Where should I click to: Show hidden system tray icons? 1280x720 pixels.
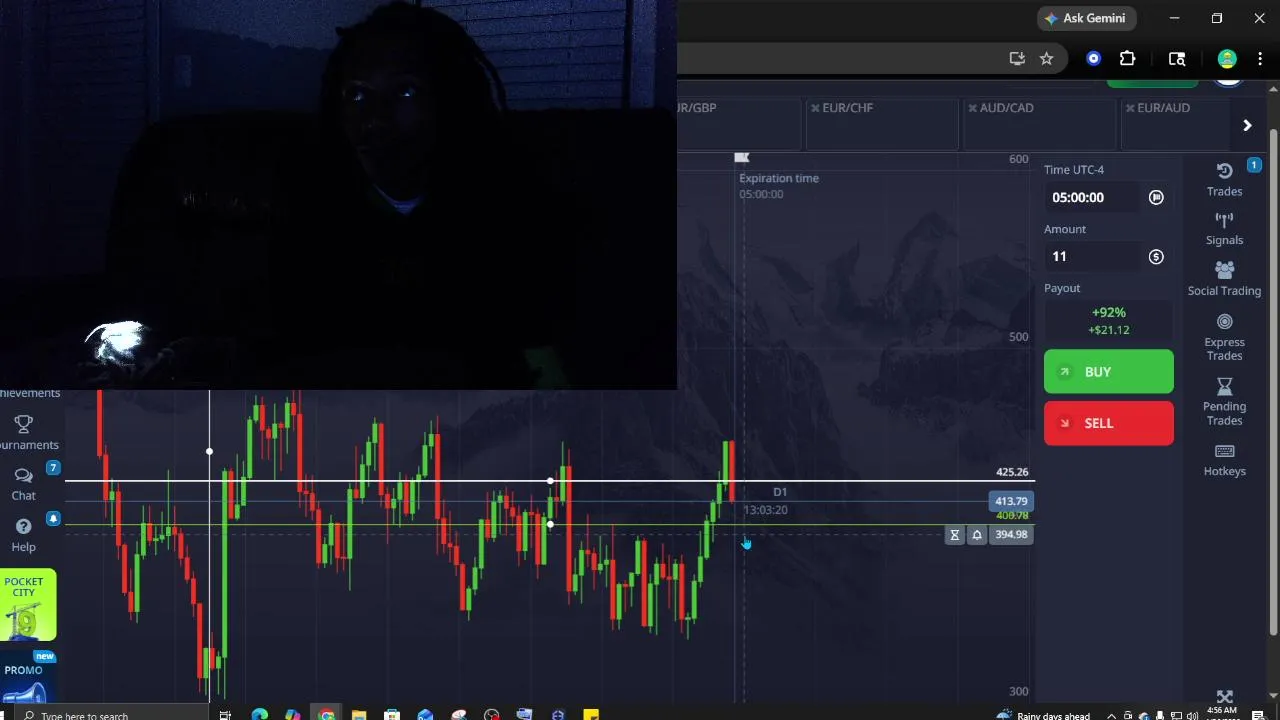point(1110,716)
